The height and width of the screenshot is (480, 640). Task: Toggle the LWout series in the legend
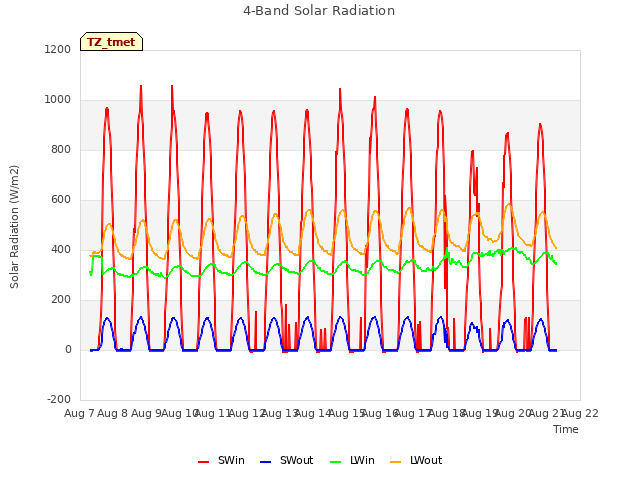[416, 460]
